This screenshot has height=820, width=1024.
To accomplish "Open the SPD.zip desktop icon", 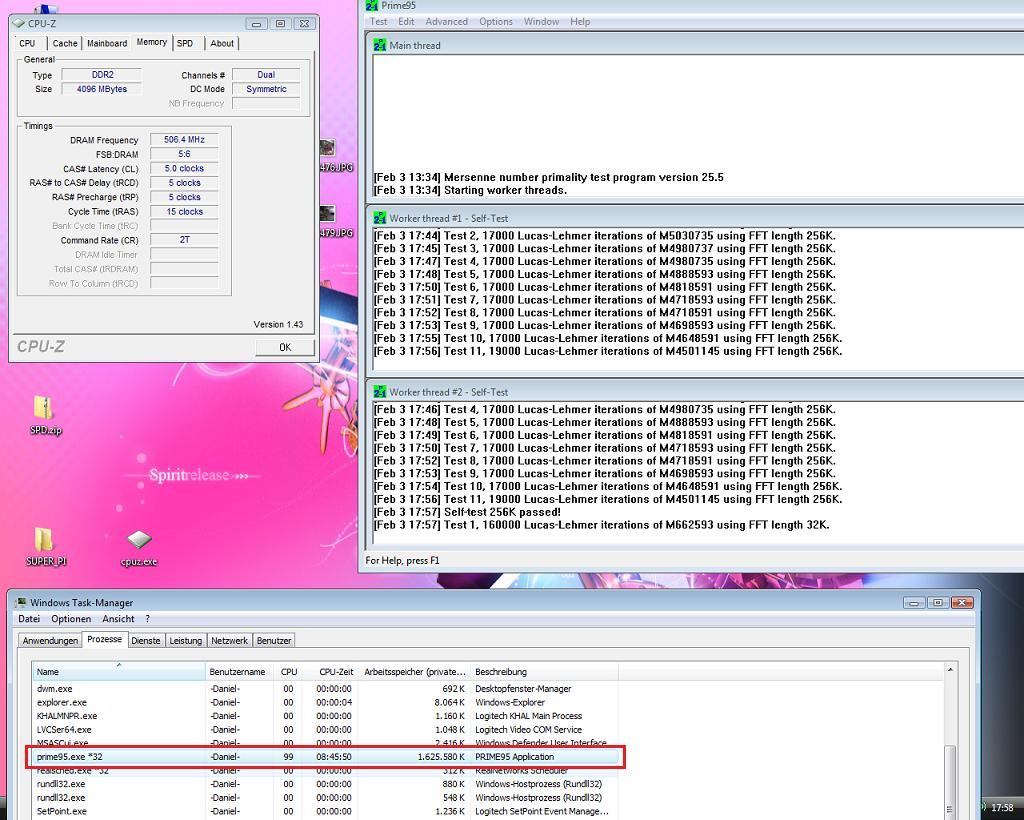I will coord(44,414).
